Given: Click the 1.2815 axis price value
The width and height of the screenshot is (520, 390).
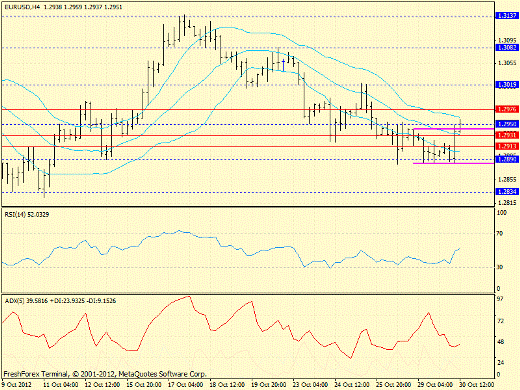Looking at the screenshot, I should [x=507, y=202].
